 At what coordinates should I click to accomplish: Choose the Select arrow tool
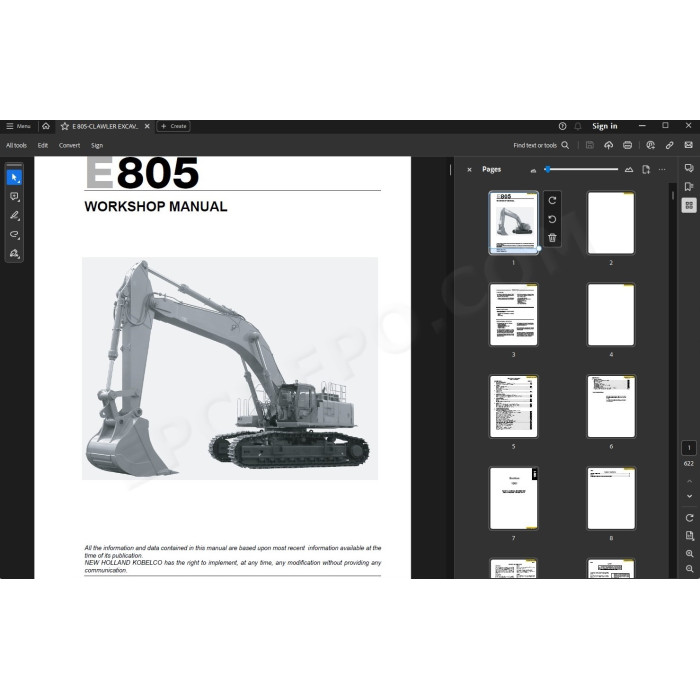pyautogui.click(x=14, y=178)
